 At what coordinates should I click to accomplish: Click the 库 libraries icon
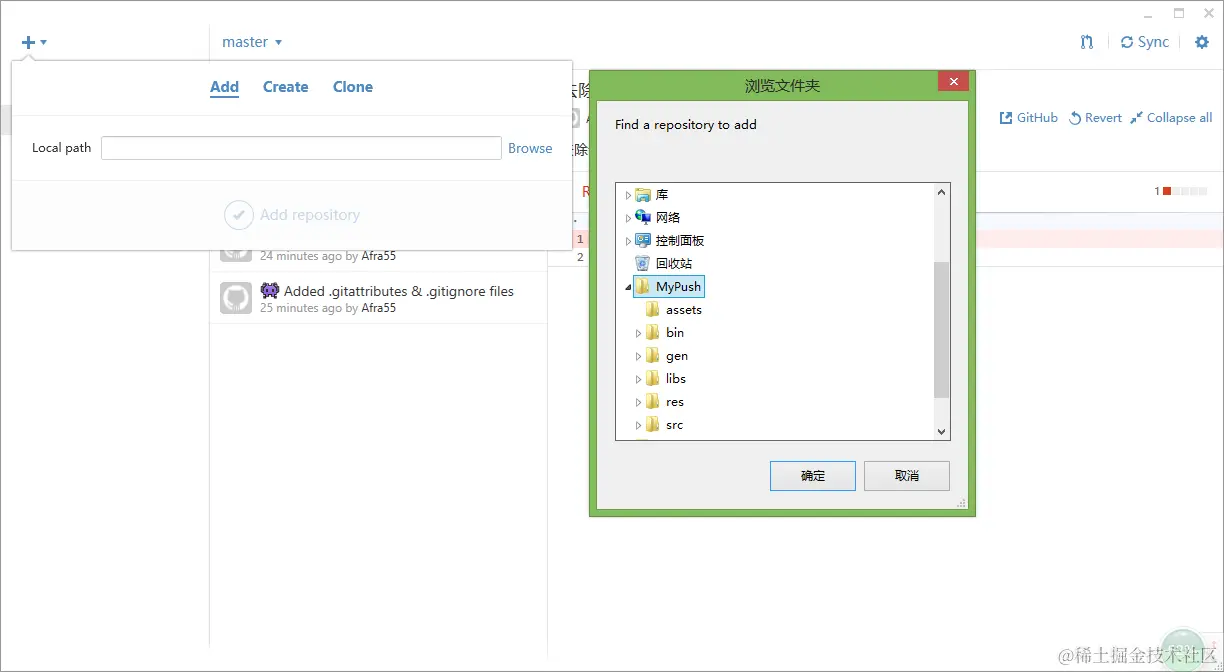tap(643, 194)
